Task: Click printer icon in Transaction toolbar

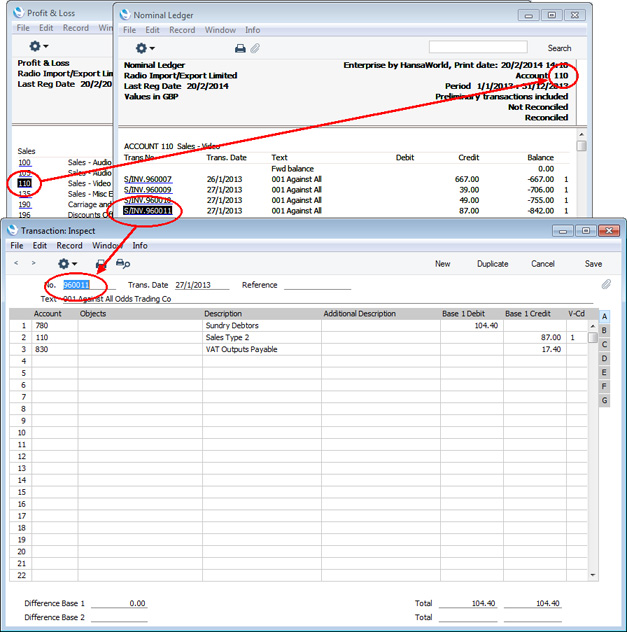Action: coord(101,264)
